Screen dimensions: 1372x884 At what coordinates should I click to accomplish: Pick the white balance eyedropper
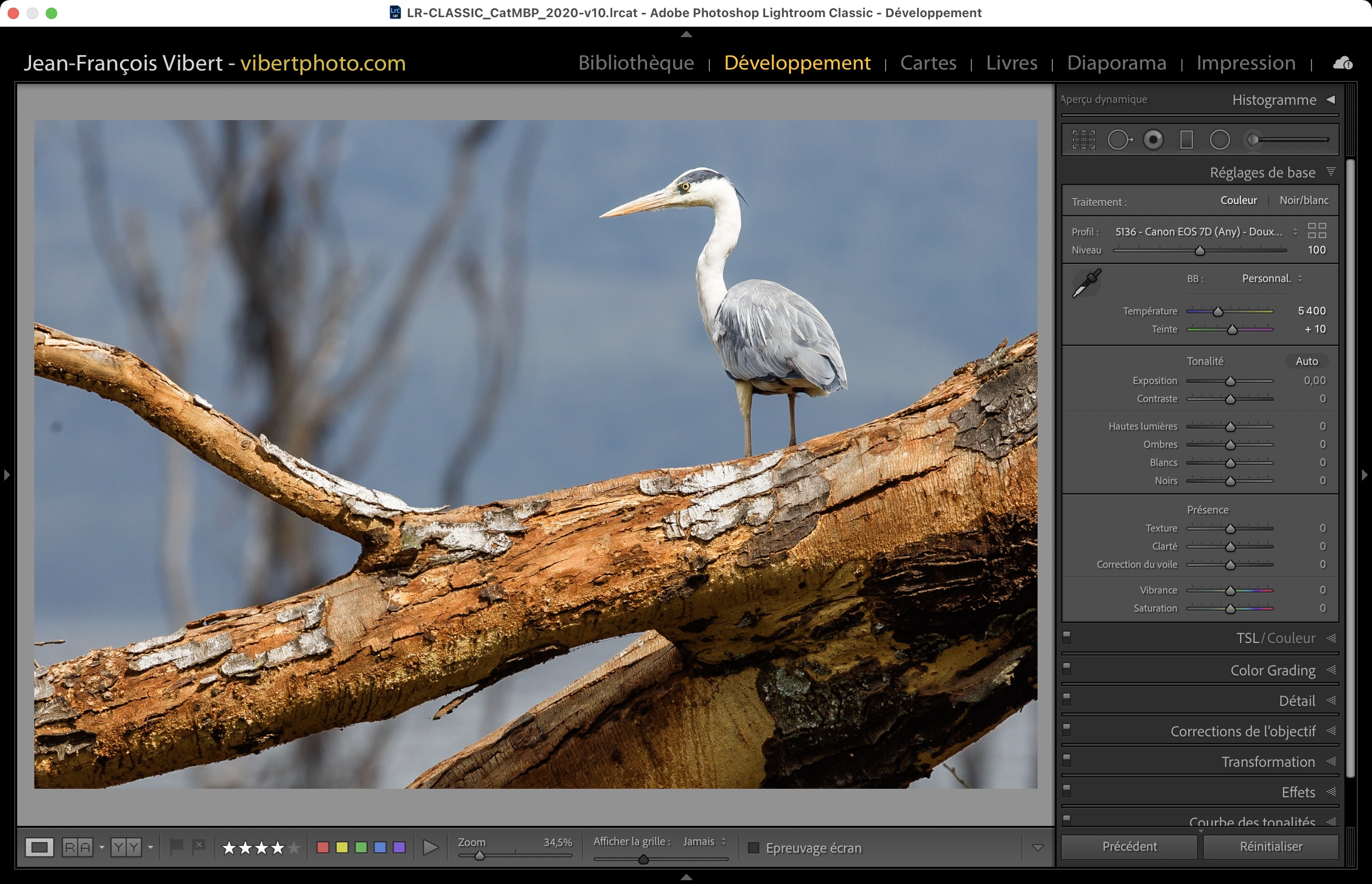click(x=1087, y=283)
